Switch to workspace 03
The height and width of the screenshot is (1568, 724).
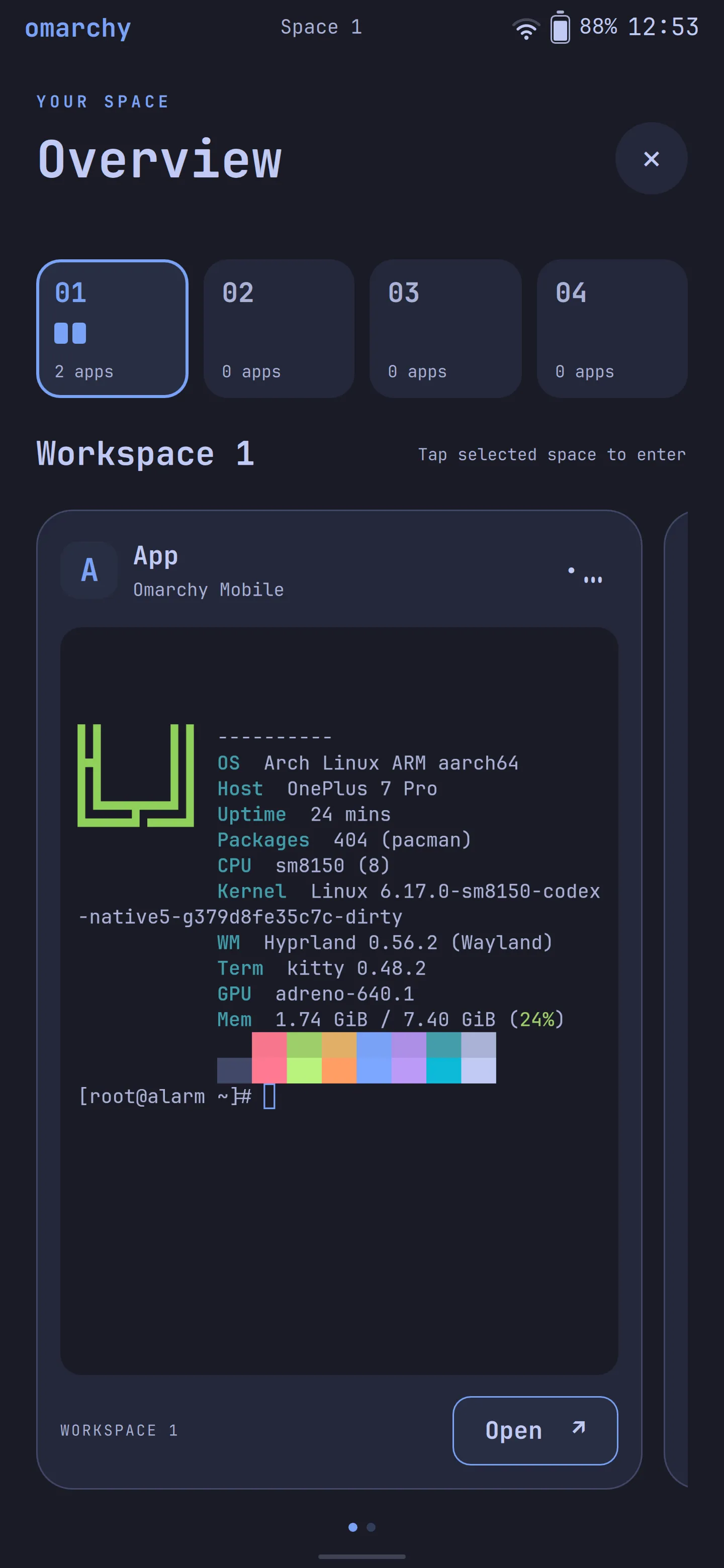coord(445,329)
